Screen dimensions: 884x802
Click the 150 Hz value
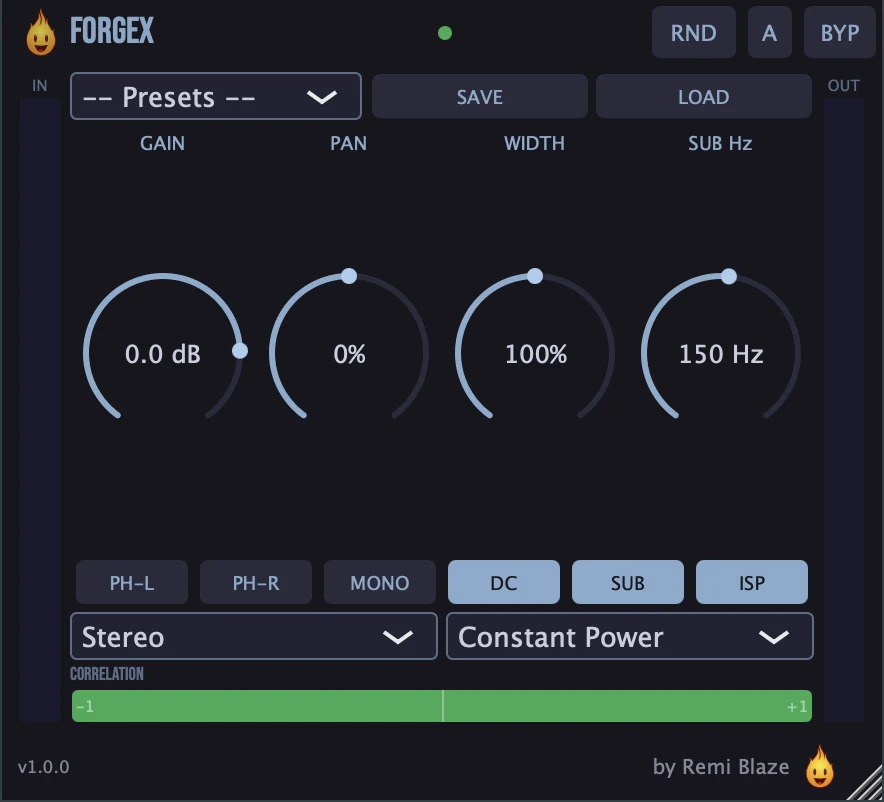tap(721, 354)
